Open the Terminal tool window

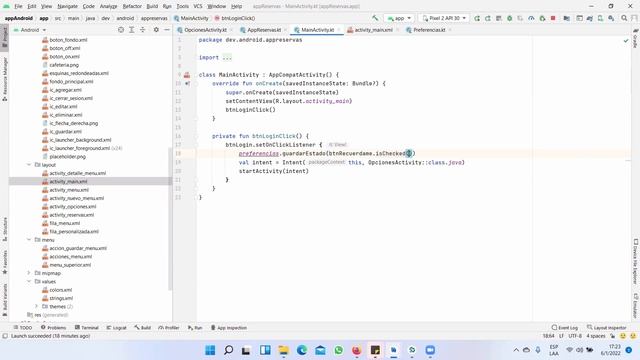[x=87, y=328]
